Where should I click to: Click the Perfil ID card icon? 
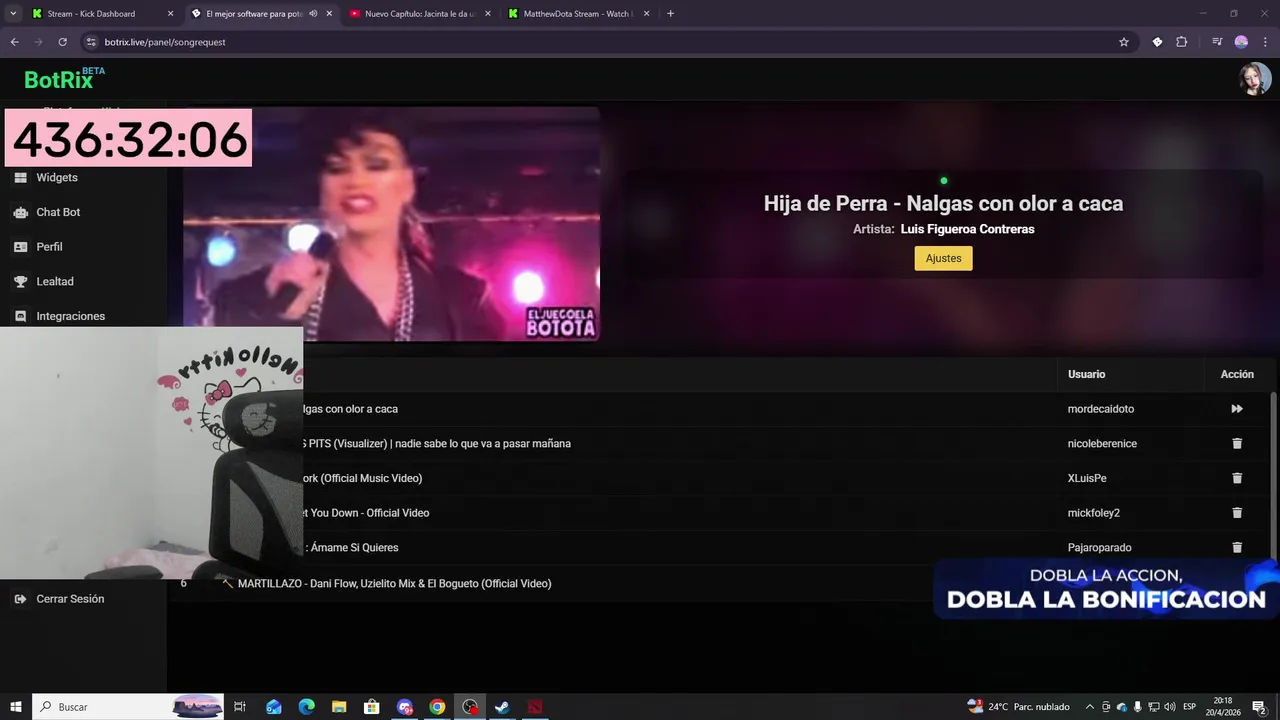pyautogui.click(x=20, y=247)
